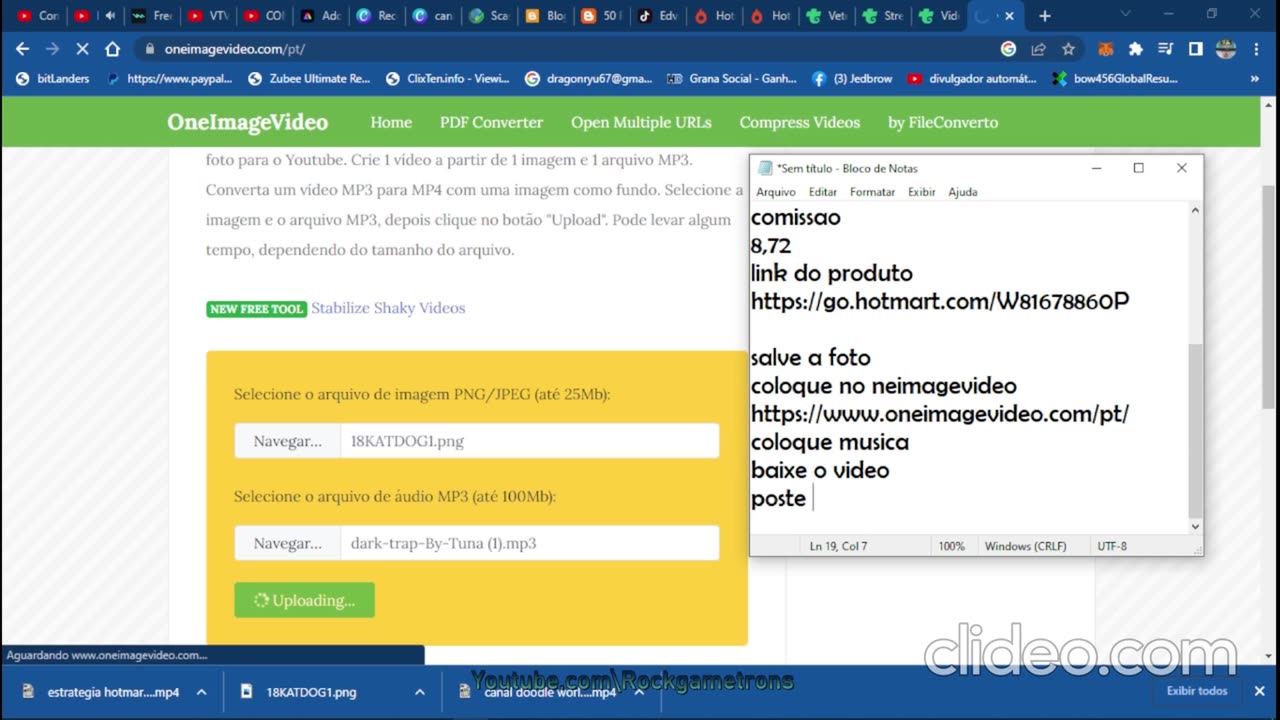Open the Stabilize Shaky Videos link
Image resolution: width=1280 pixels, height=720 pixels.
[388, 308]
